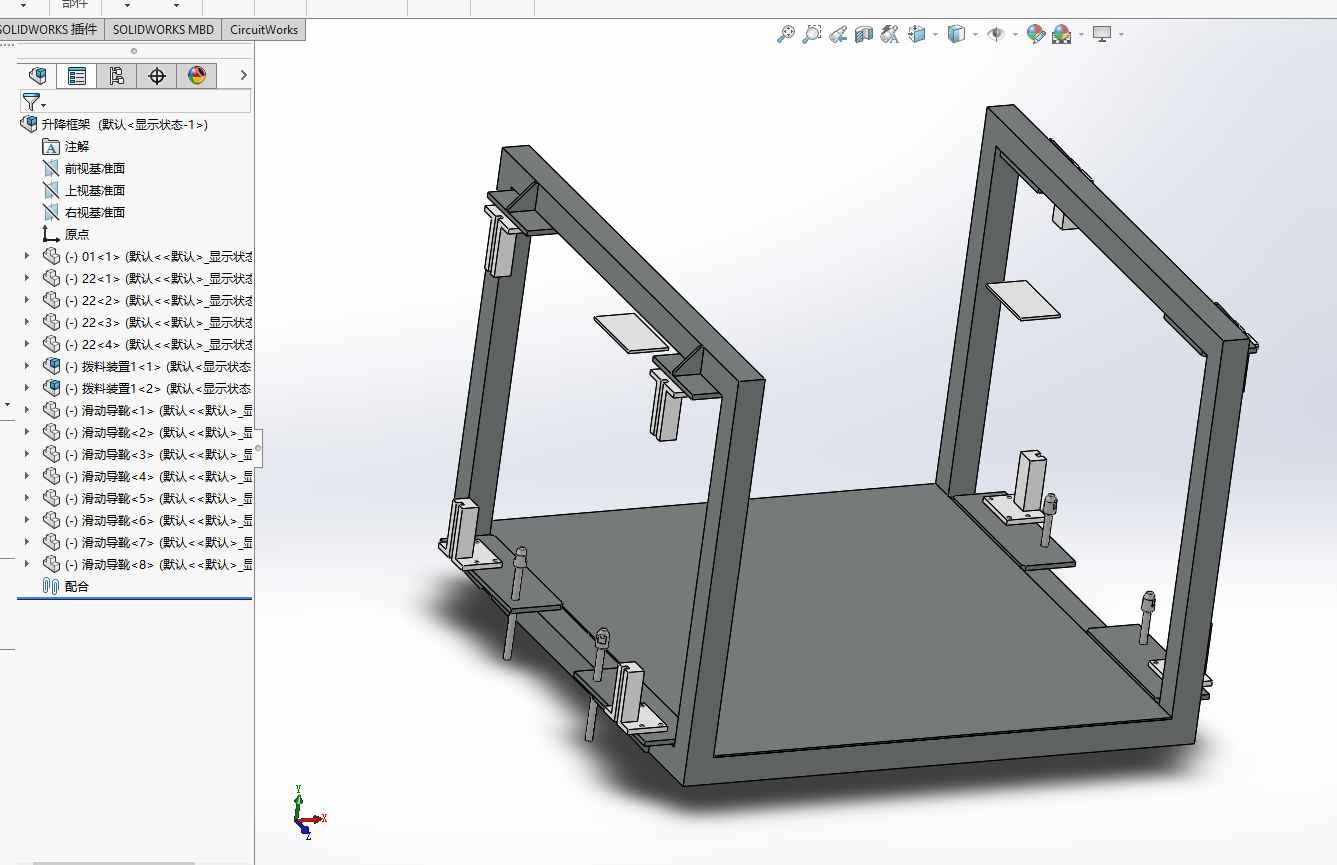Click the Apply Scene icon
Screen dimensions: 1337x865
coord(1062,34)
